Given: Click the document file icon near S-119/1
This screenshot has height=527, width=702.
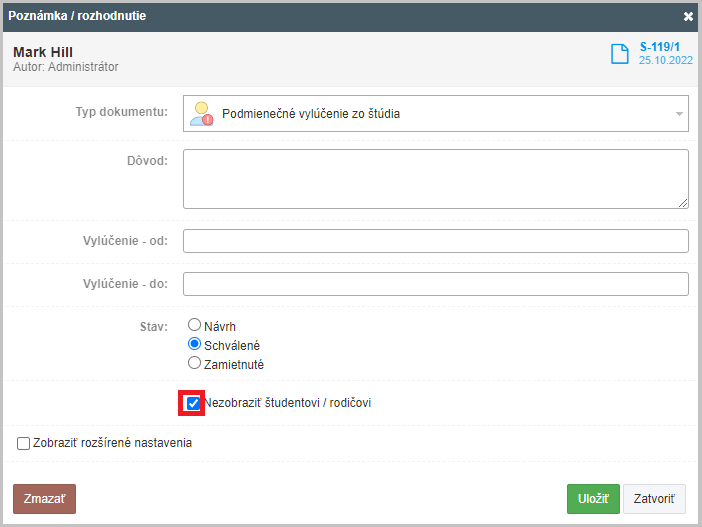Looking at the screenshot, I should [x=620, y=54].
